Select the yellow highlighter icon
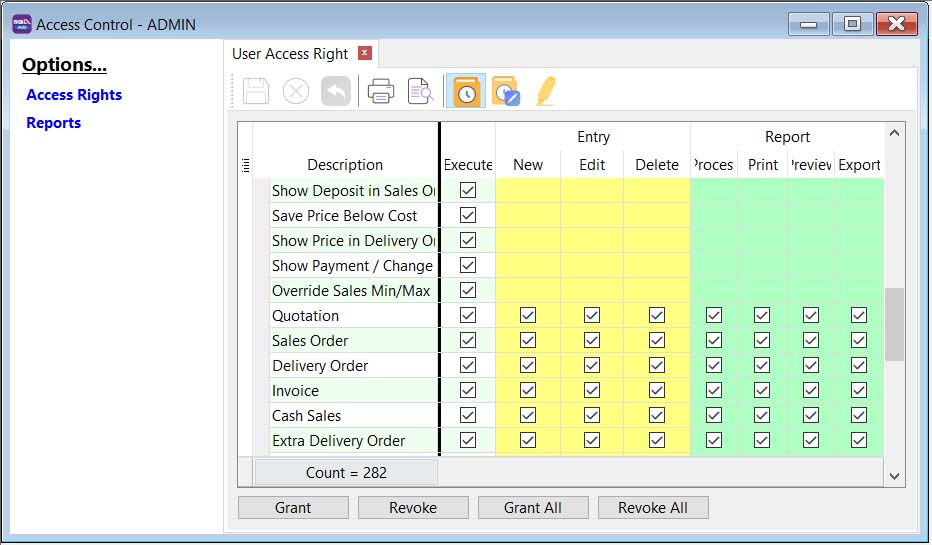This screenshot has height=545, width=932. coord(545,92)
